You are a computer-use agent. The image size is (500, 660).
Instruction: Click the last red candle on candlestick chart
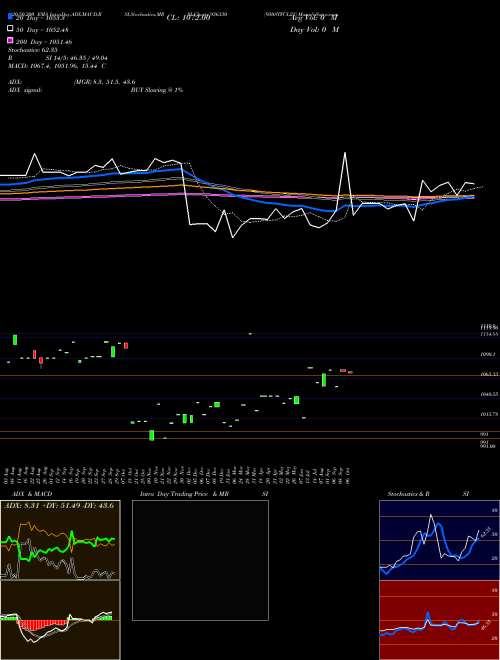pos(350,372)
